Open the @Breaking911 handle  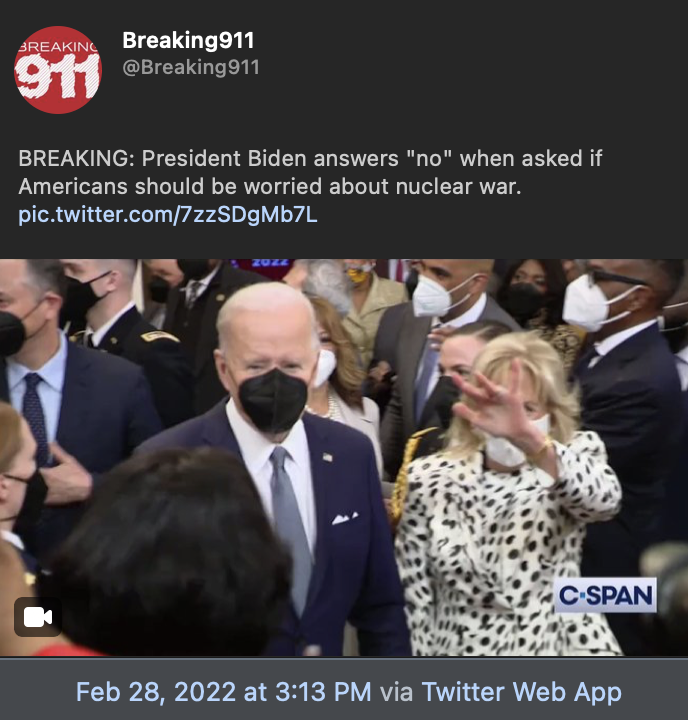[x=191, y=67]
